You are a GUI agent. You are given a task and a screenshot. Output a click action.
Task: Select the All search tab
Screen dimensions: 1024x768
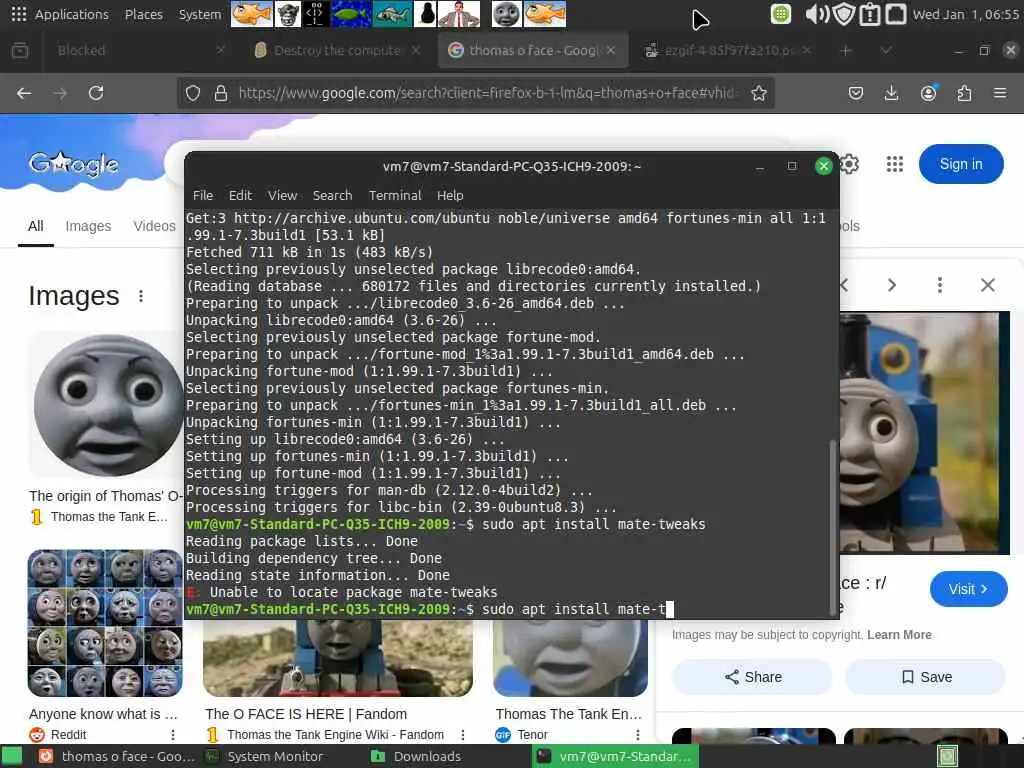(x=36, y=226)
